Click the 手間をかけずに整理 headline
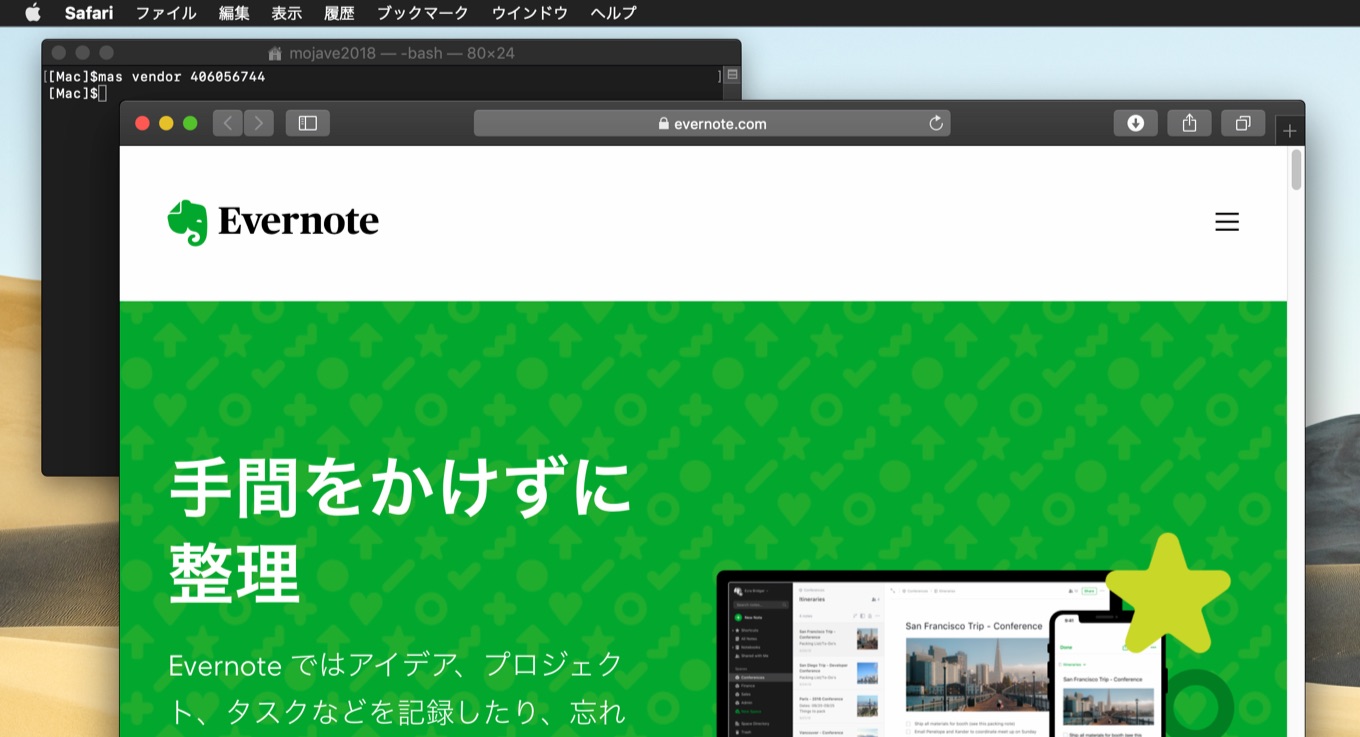The width and height of the screenshot is (1360, 737). point(400,531)
